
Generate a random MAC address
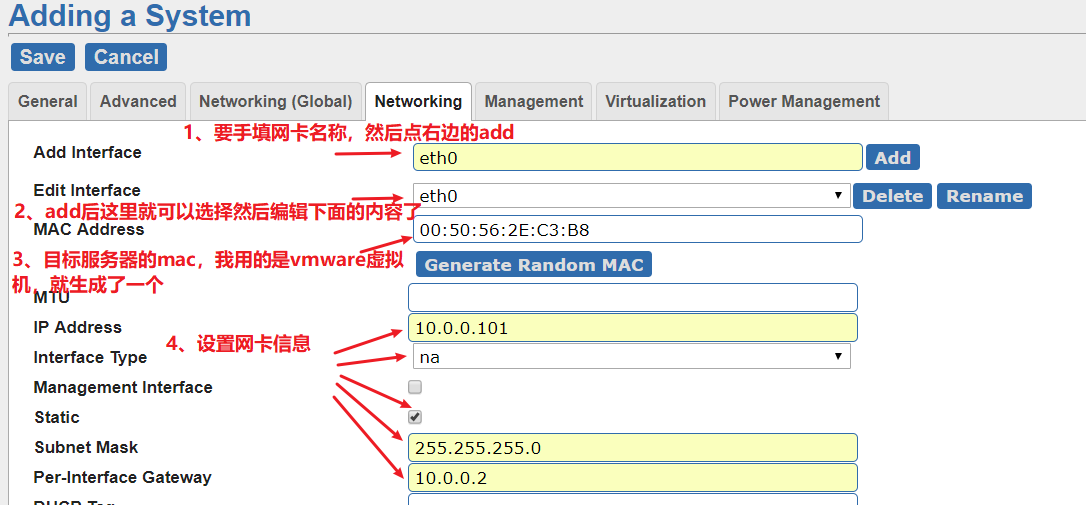[x=535, y=265]
